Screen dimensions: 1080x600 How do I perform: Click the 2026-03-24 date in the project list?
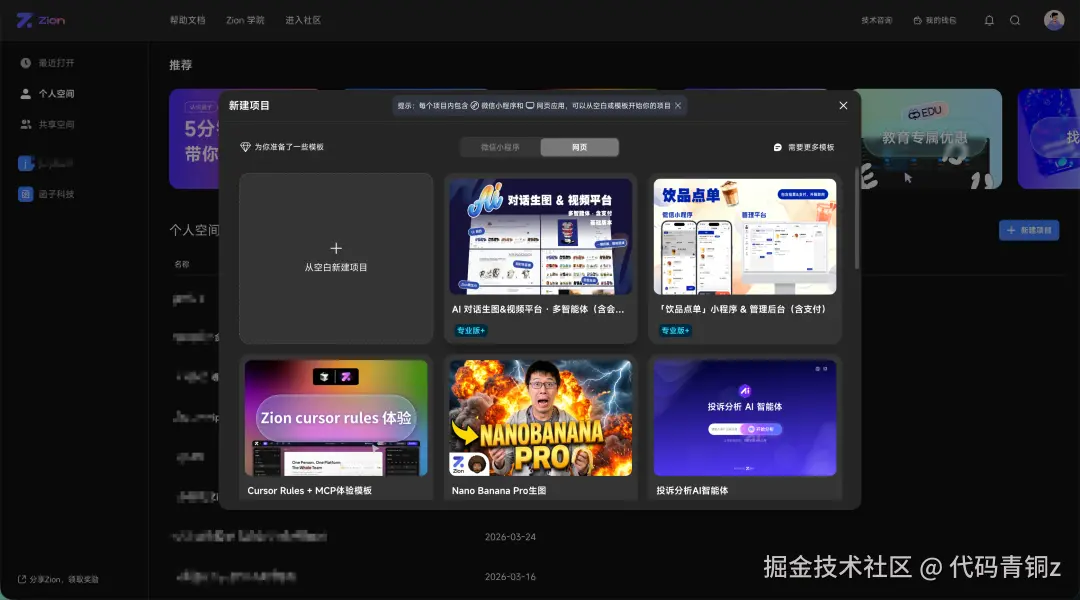510,537
